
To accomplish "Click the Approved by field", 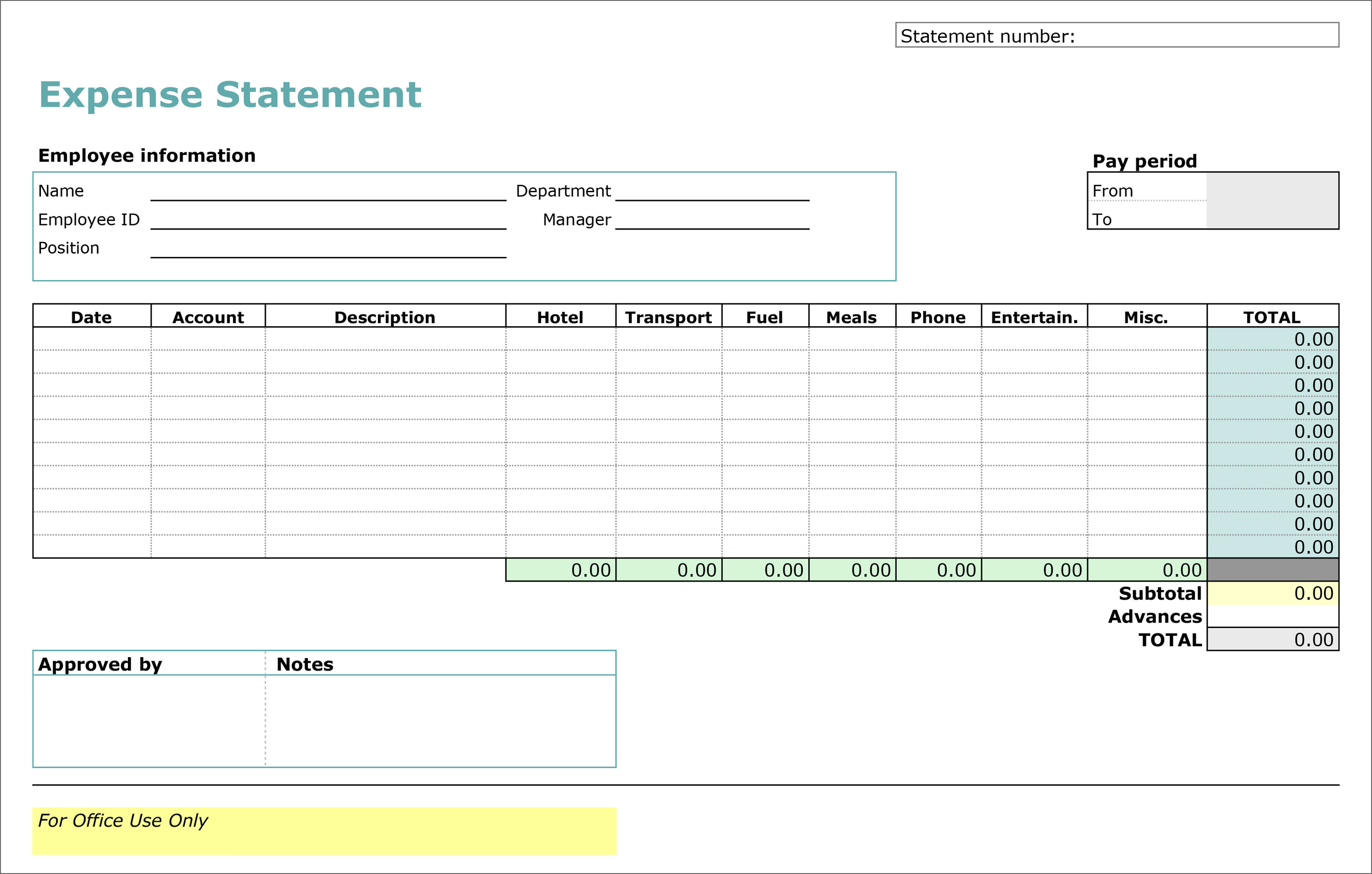I will click(x=130, y=710).
